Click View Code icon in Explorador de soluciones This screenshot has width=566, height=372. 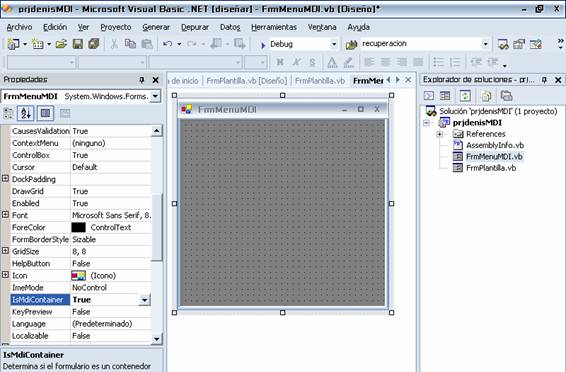[x=429, y=96]
